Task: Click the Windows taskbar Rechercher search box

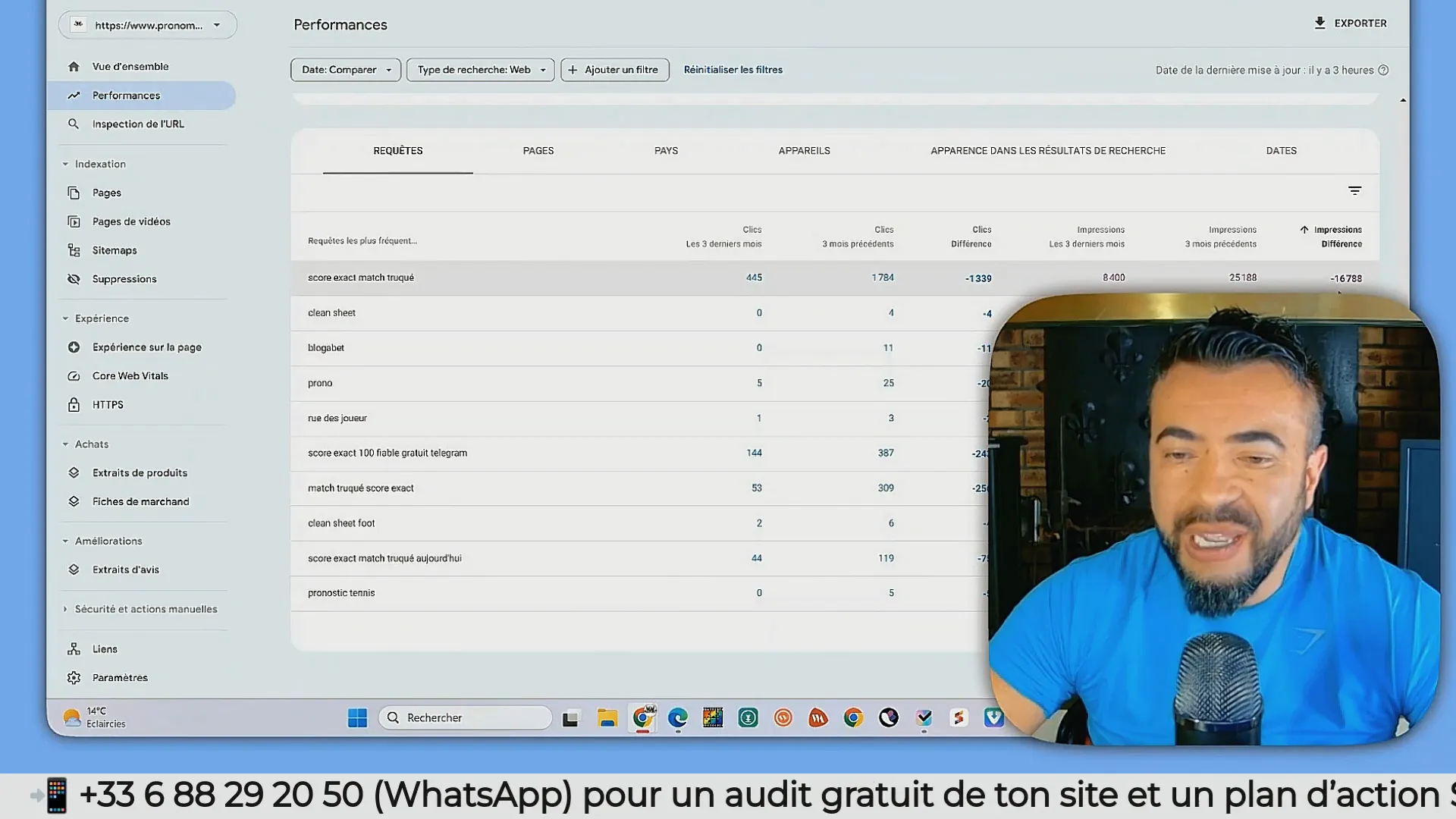Action: pyautogui.click(x=465, y=718)
